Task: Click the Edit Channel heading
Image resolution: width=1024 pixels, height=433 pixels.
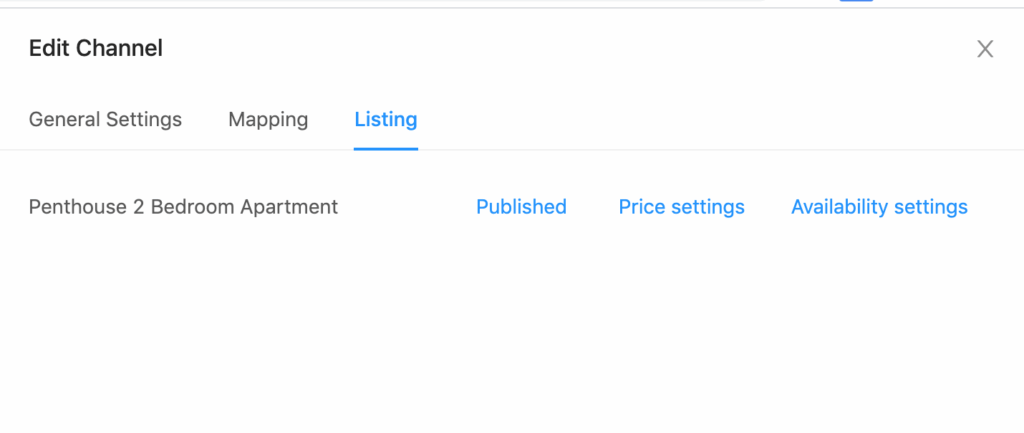Action: click(x=96, y=47)
